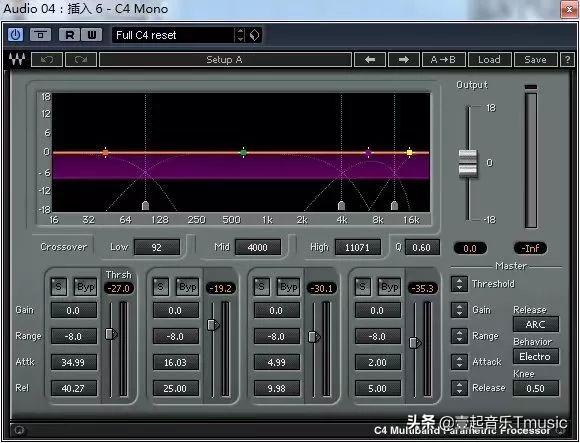580x443 pixels.
Task: Click the Master Range stepper arrows
Action: point(459,336)
